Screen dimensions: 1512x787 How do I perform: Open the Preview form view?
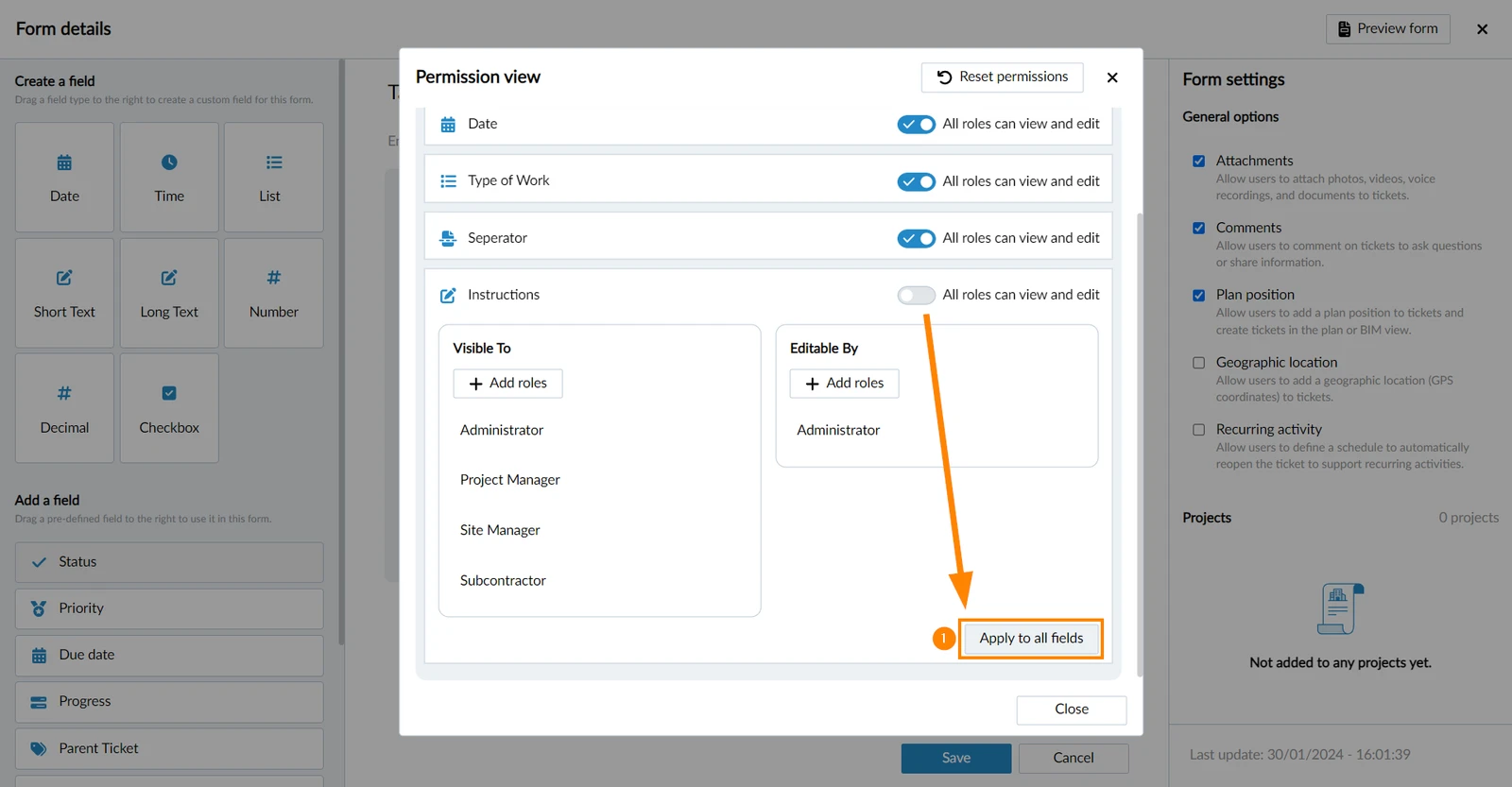tap(1388, 29)
